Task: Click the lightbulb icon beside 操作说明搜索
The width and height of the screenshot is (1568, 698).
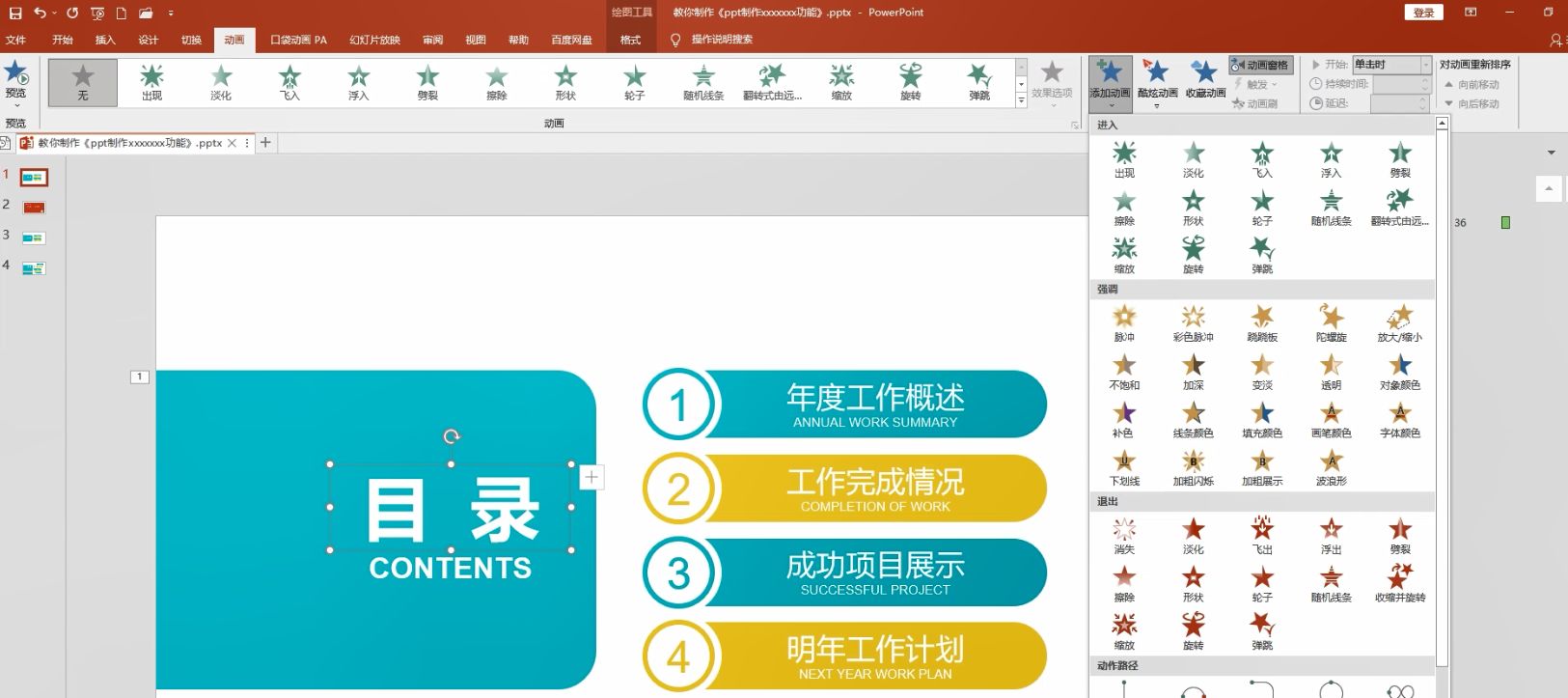Action: (x=675, y=40)
